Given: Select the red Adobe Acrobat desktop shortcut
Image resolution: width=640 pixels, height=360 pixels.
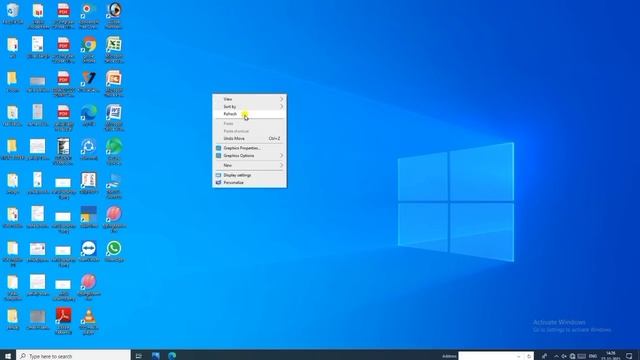Looking at the screenshot, I should 63,321.
